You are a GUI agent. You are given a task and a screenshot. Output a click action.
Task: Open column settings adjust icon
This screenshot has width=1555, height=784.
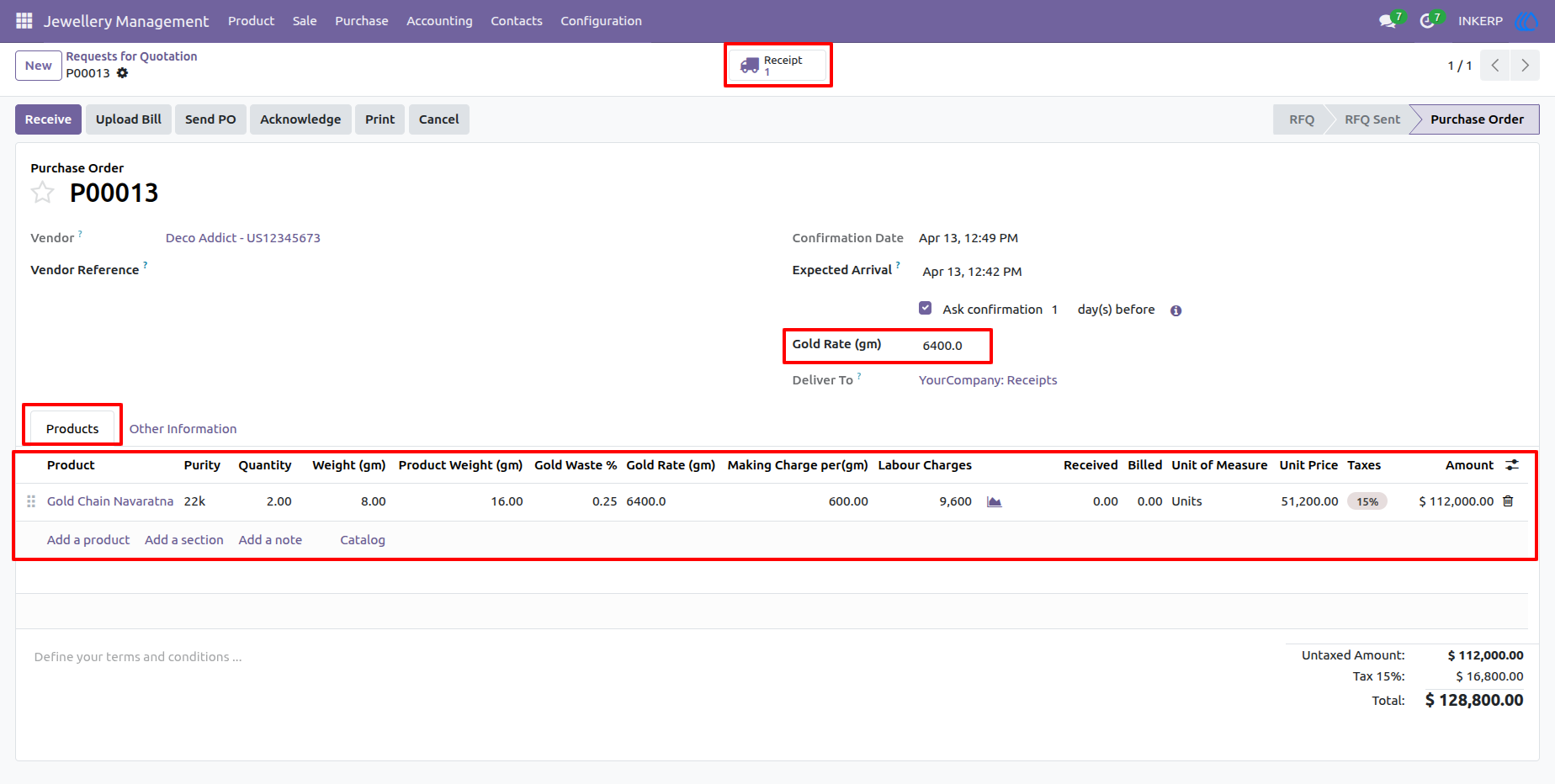(1512, 465)
